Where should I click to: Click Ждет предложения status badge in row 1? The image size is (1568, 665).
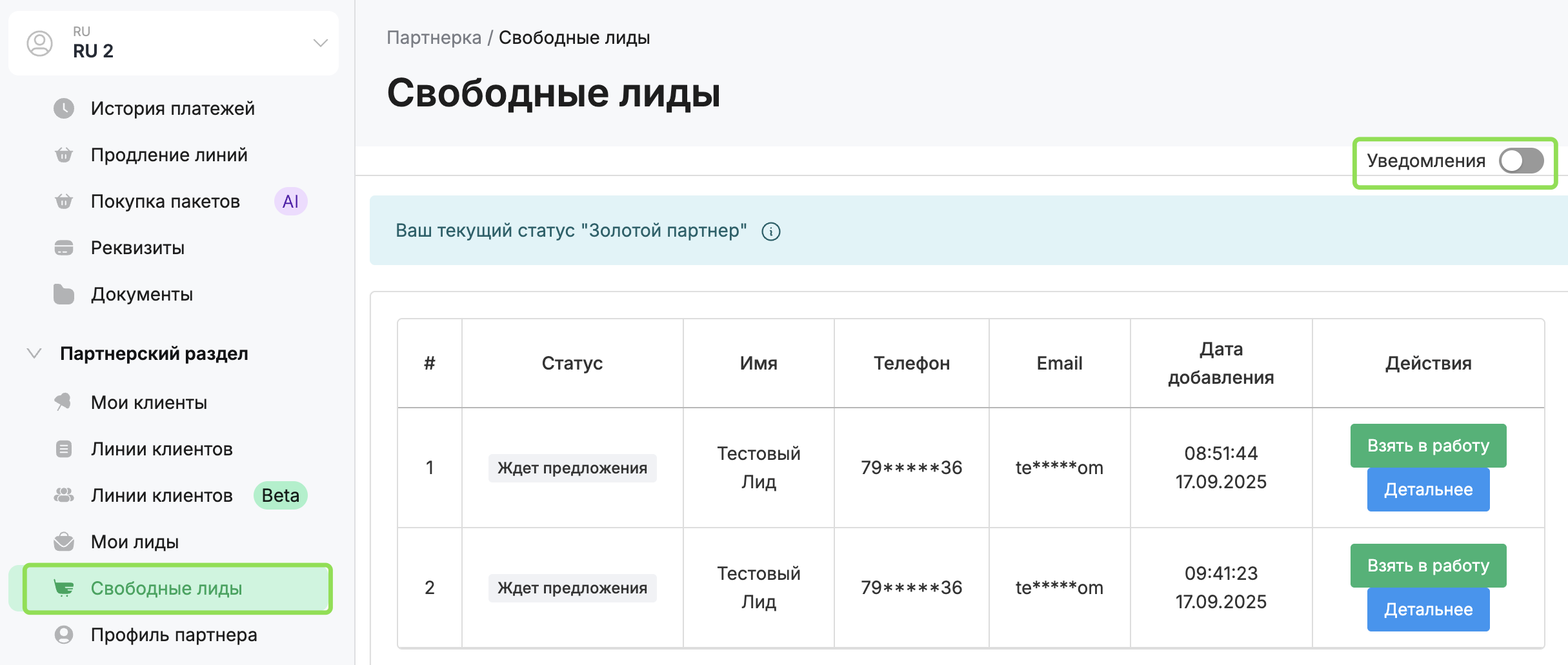pyautogui.click(x=572, y=468)
